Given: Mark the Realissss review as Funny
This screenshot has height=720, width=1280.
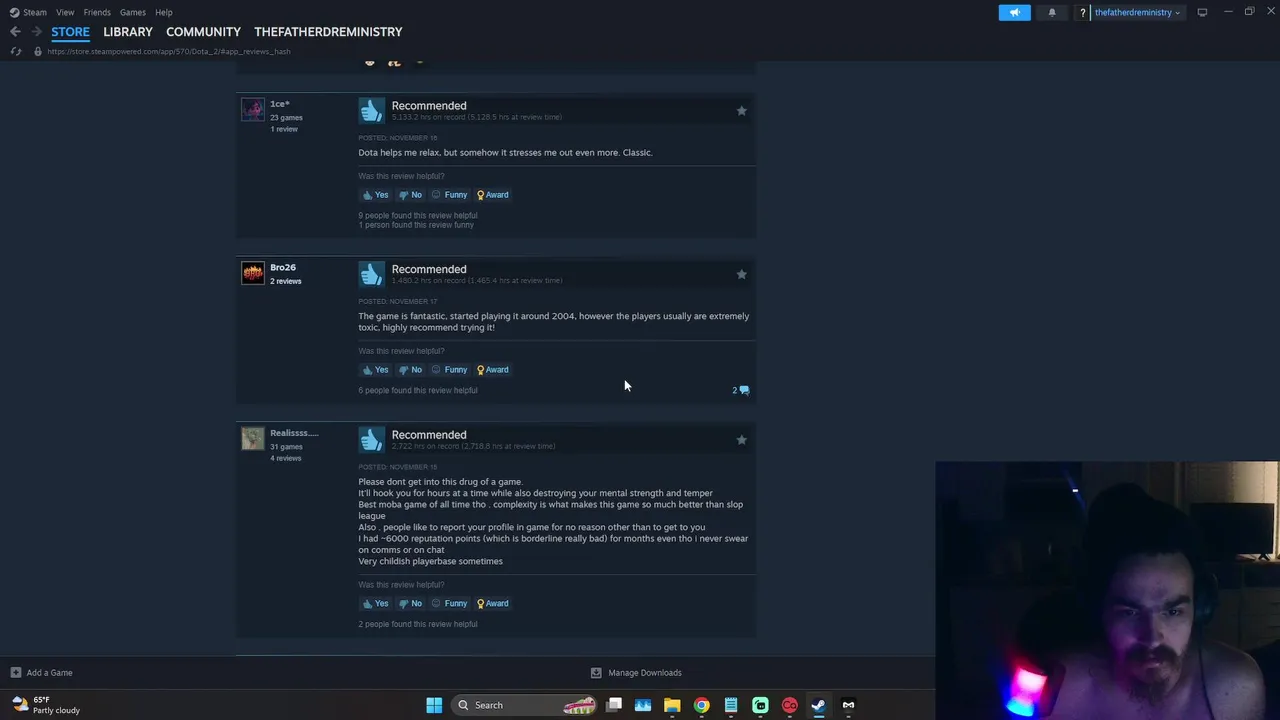Looking at the screenshot, I should 450,604.
